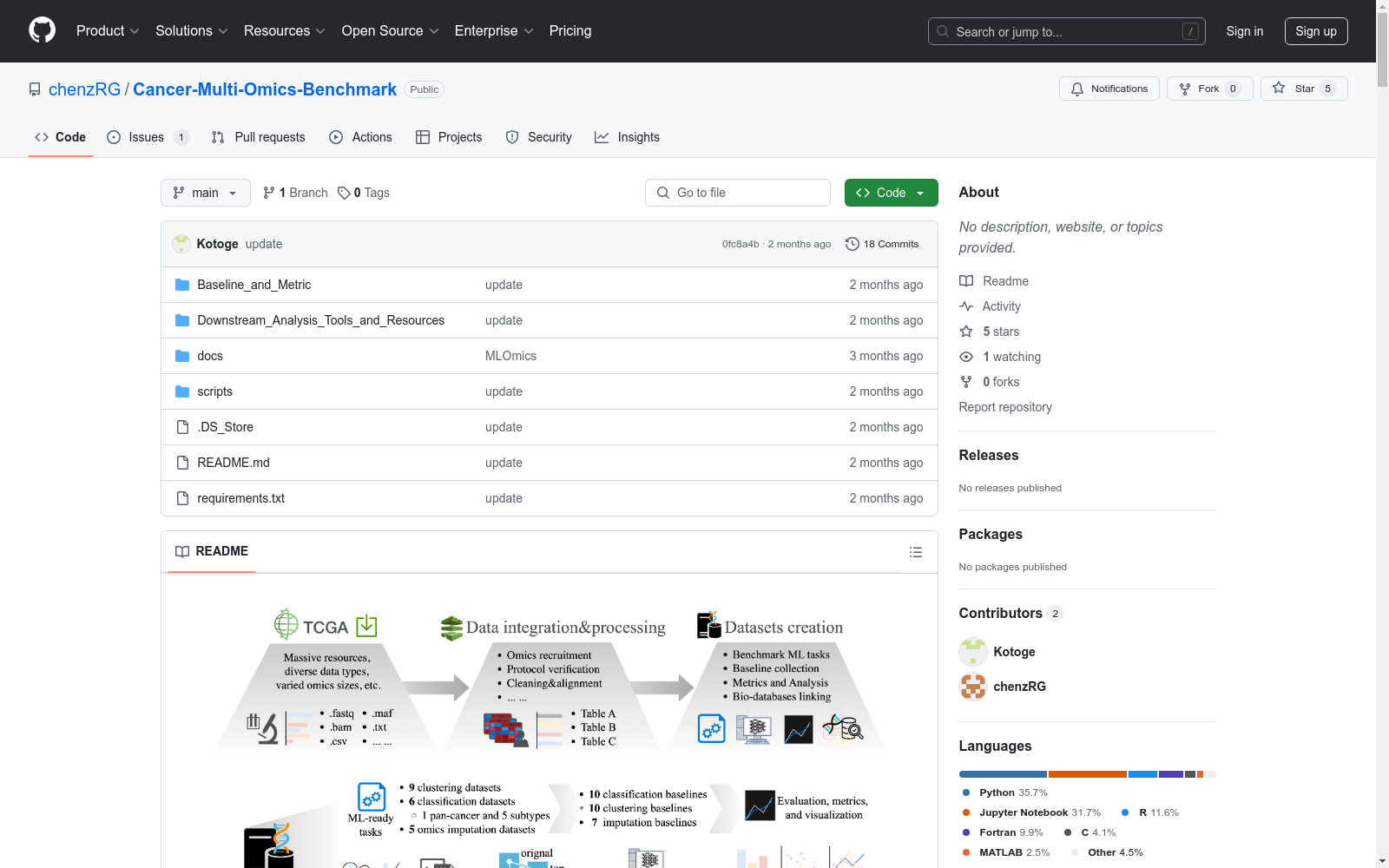Click the Sign up button
This screenshot has height=868, width=1389.
pyautogui.click(x=1315, y=31)
